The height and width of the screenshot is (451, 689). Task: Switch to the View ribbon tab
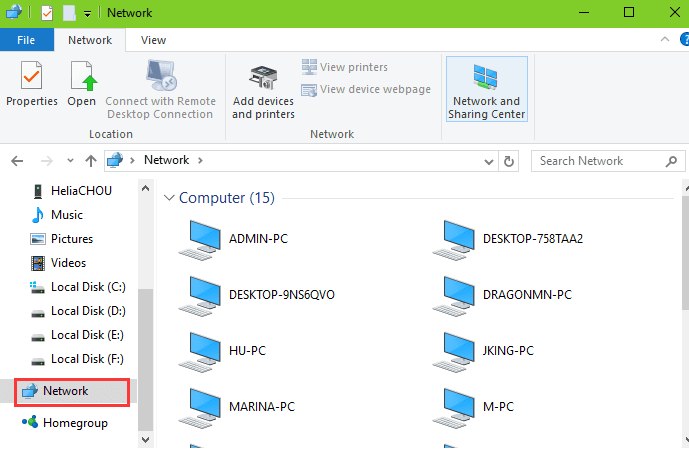[153, 40]
